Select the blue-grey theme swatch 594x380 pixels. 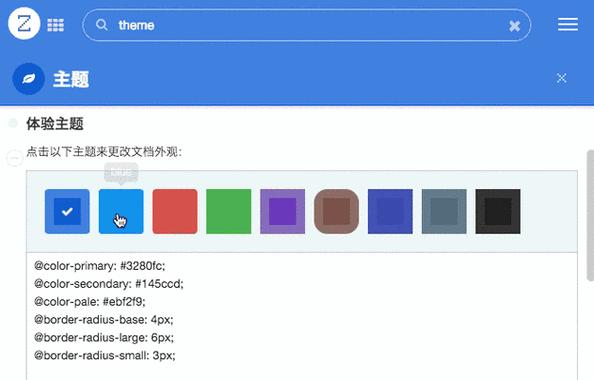[x=444, y=211]
